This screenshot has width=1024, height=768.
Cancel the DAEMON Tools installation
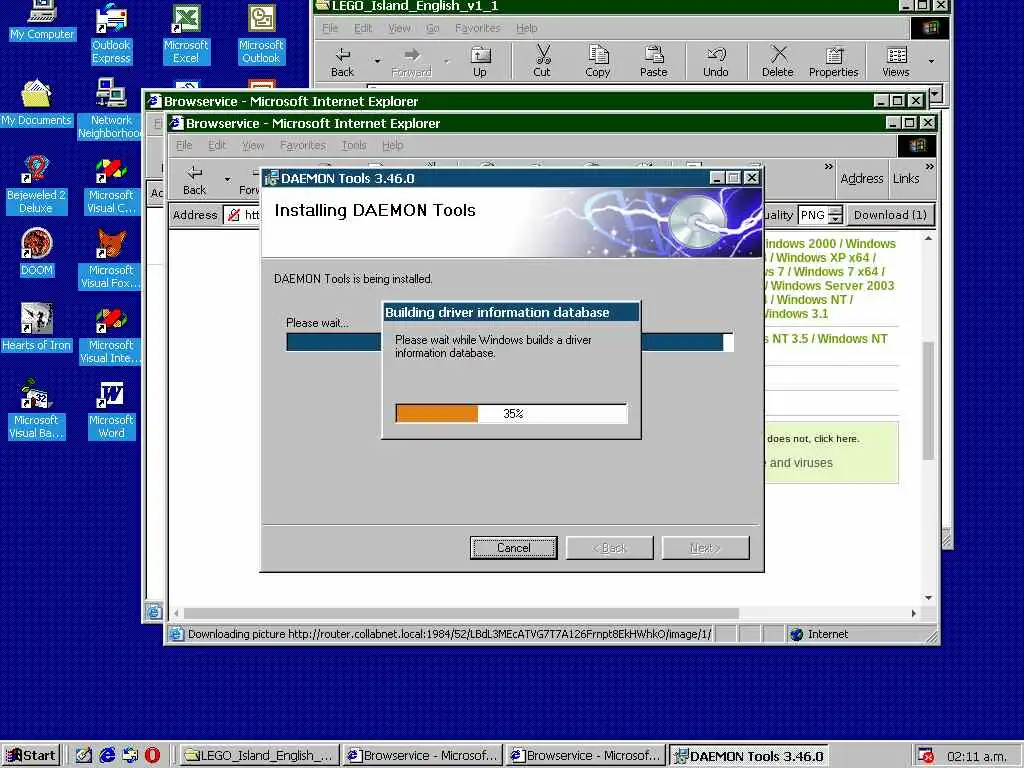click(513, 548)
